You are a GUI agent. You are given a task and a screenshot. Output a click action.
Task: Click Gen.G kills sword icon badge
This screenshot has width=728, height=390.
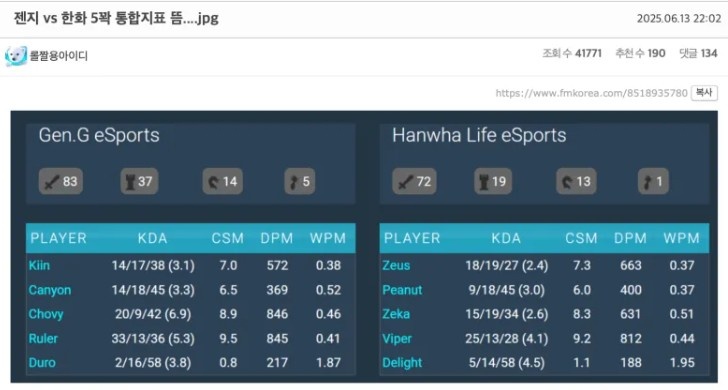pos(61,181)
